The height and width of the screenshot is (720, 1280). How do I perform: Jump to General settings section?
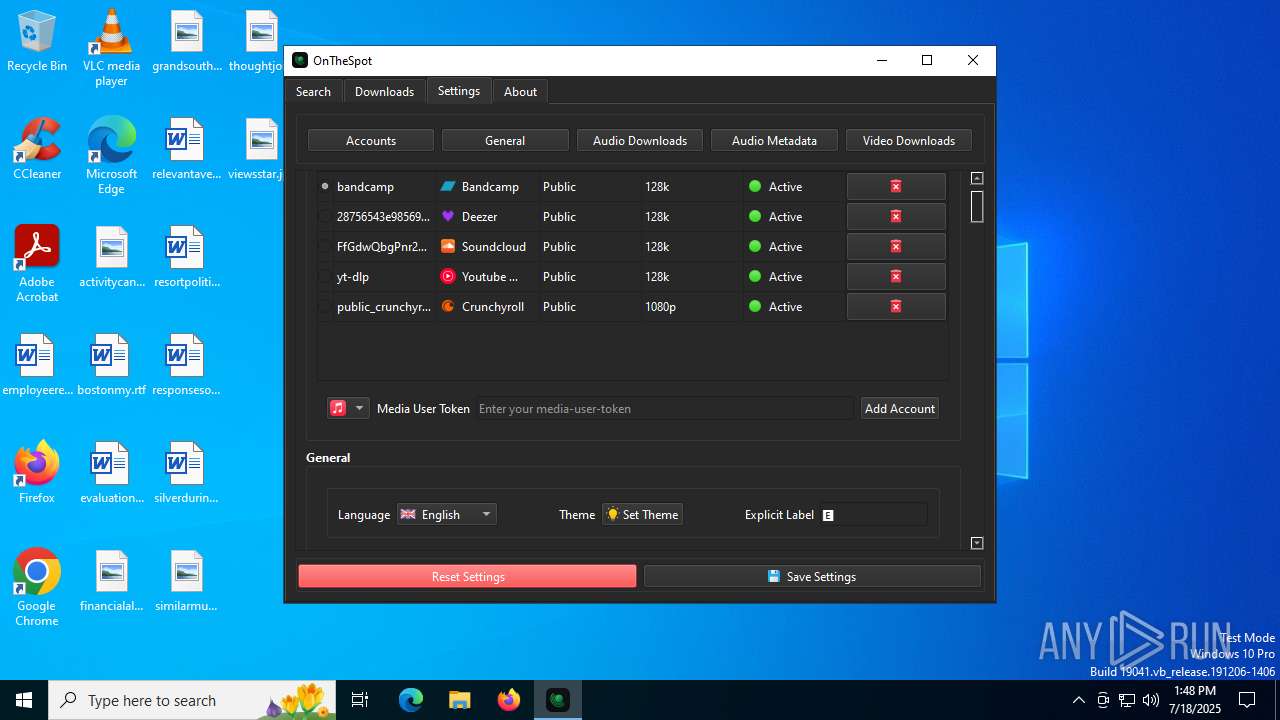[x=505, y=140]
